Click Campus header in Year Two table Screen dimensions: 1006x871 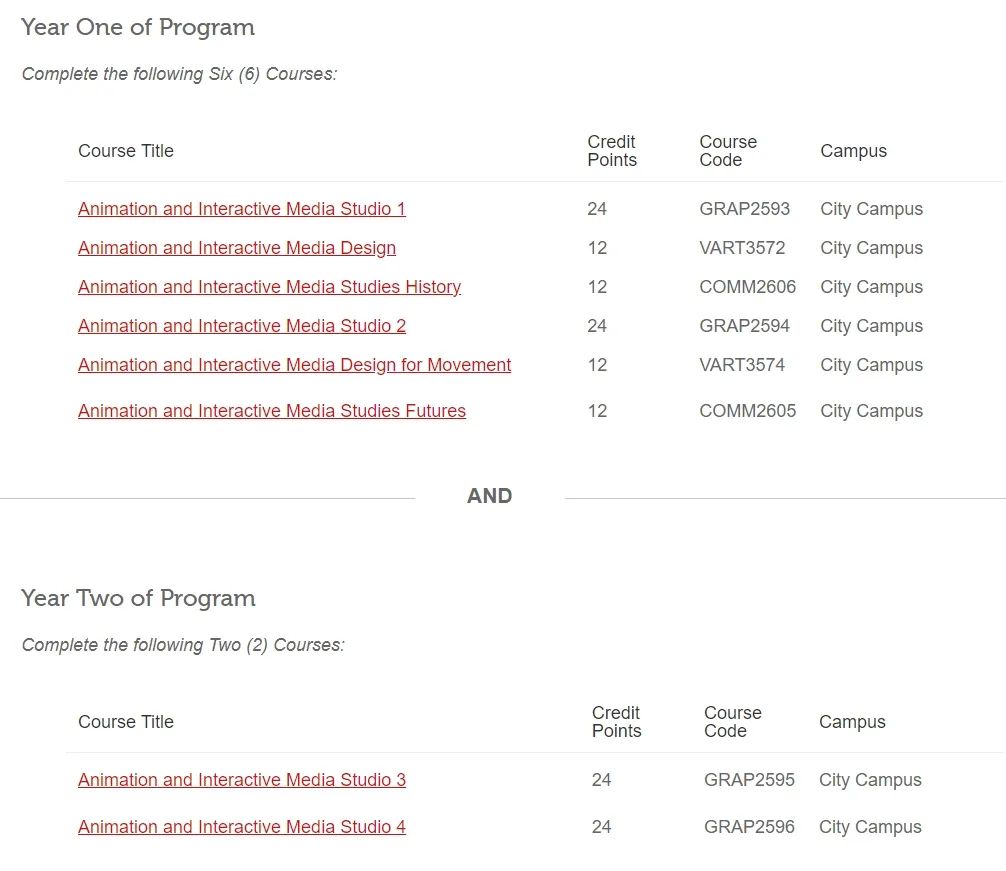[x=852, y=722]
